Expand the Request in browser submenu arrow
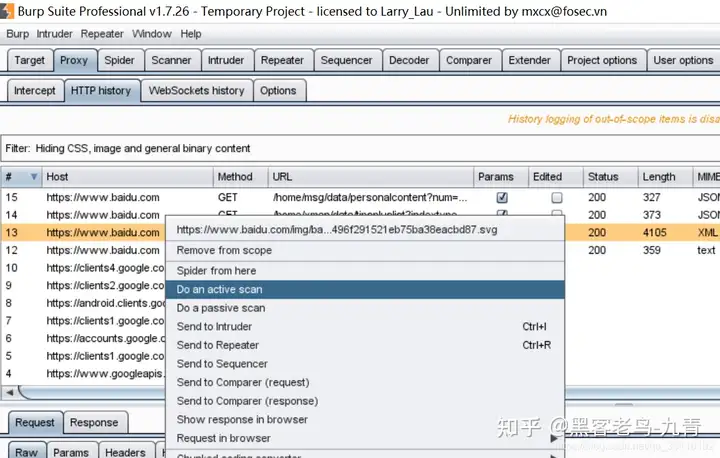Viewport: 720px width, 458px height. tap(555, 438)
